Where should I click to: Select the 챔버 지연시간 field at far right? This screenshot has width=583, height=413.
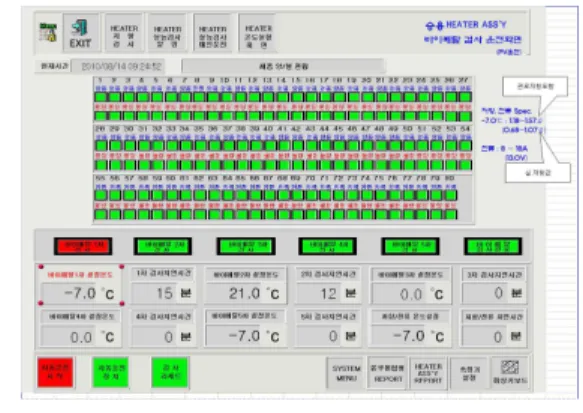click(484, 337)
